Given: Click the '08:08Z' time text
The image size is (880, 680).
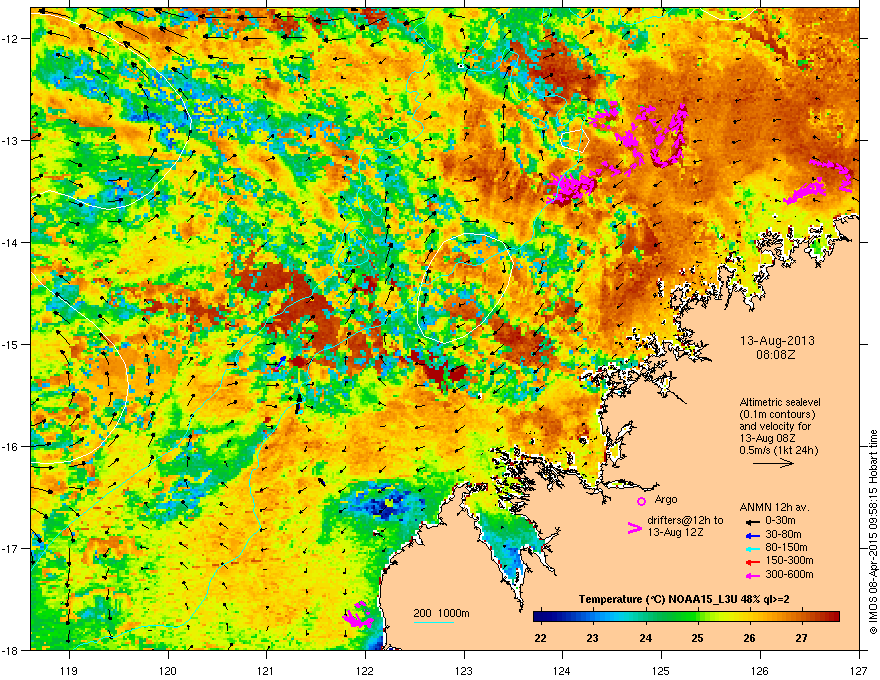Looking at the screenshot, I should tap(776, 355).
